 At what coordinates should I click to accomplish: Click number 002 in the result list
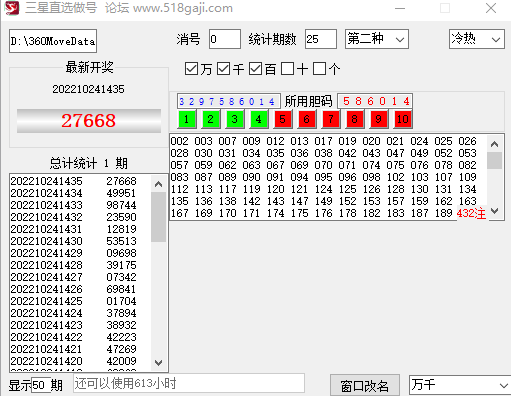pyautogui.click(x=180, y=141)
